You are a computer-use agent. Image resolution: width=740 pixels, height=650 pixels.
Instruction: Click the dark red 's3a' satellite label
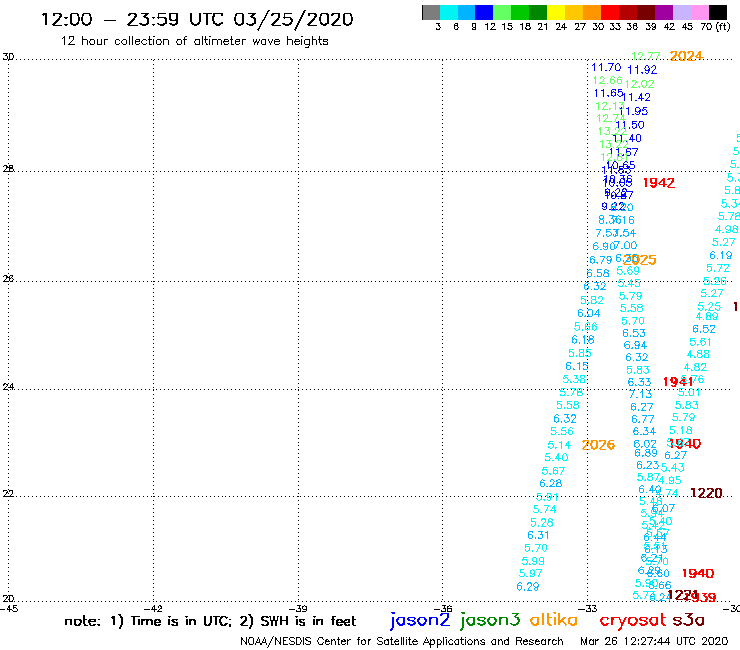click(x=688, y=620)
